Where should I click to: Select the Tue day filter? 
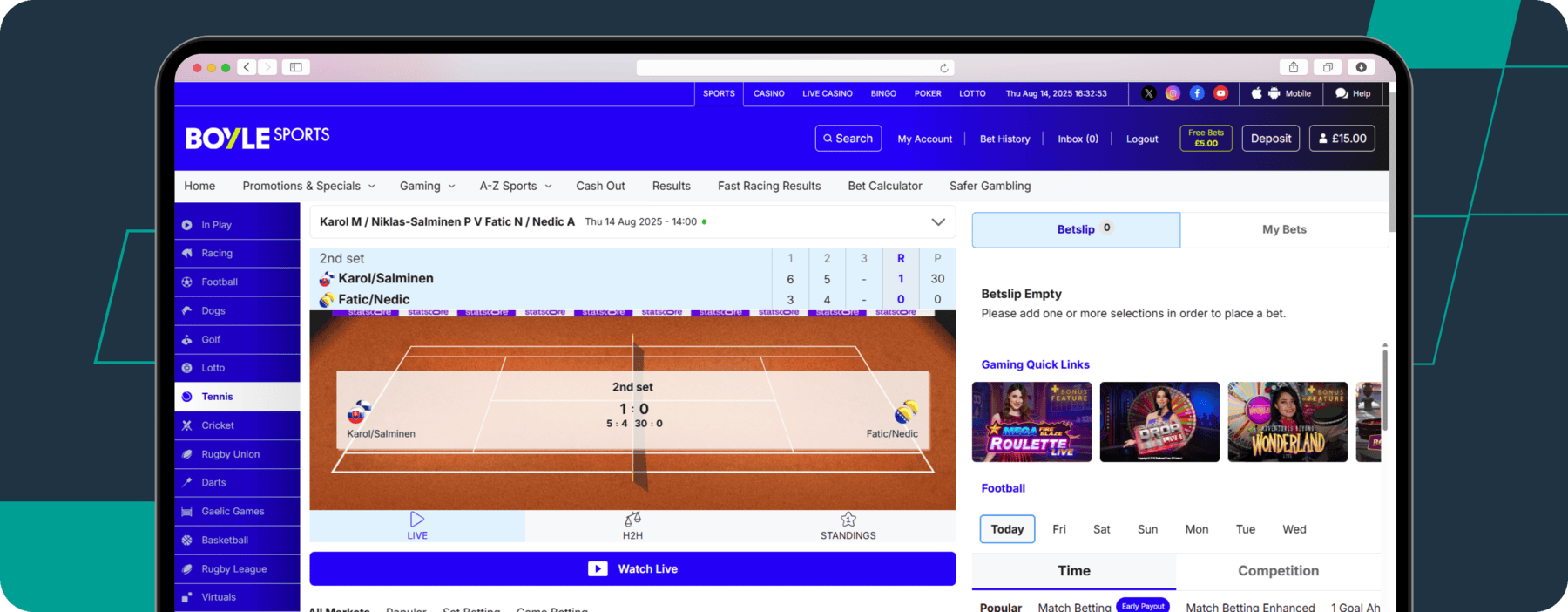[x=1246, y=529]
